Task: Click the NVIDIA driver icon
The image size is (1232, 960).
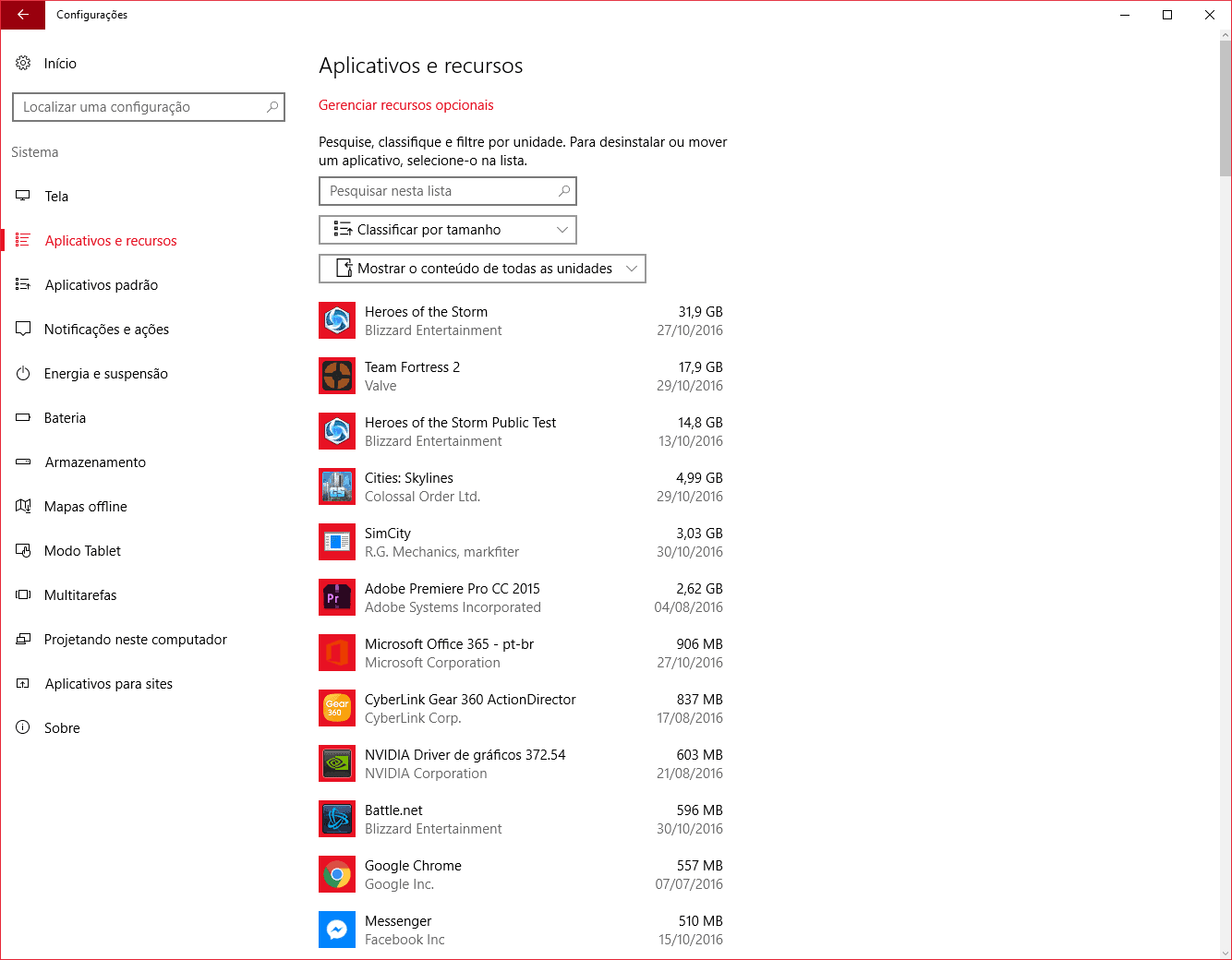Action: (x=337, y=763)
